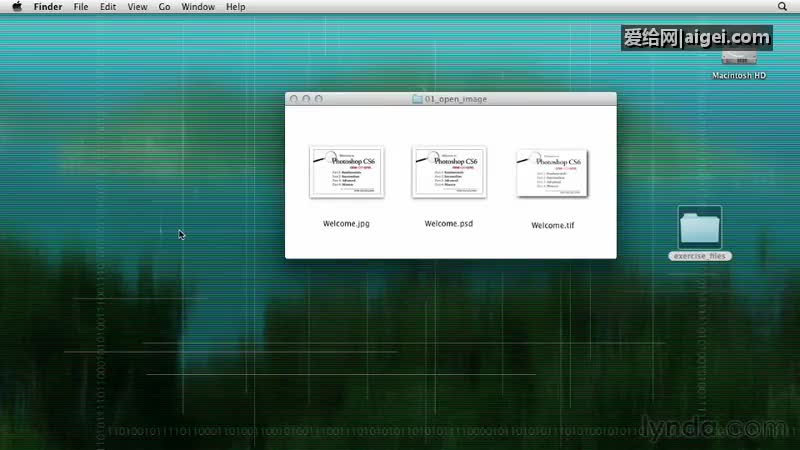Image resolution: width=800 pixels, height=450 pixels.
Task: Open the Edit menu
Action: click(108, 7)
